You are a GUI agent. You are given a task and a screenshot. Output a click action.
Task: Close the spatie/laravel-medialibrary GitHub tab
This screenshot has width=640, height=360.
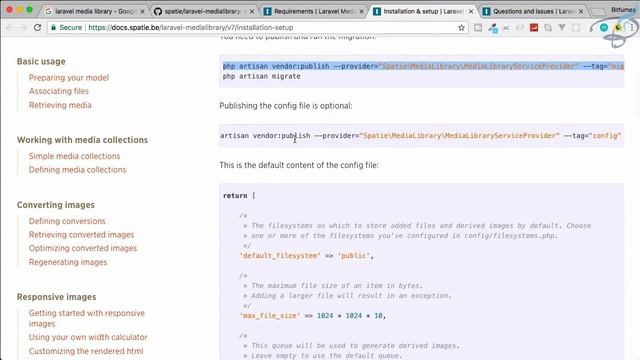coord(252,11)
